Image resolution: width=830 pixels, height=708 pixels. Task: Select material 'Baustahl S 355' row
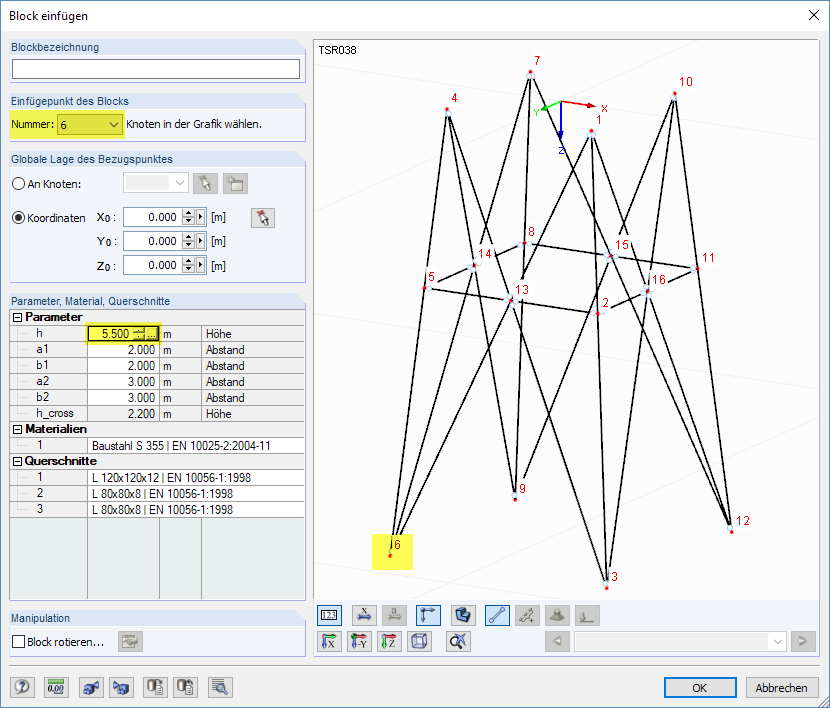(157, 446)
